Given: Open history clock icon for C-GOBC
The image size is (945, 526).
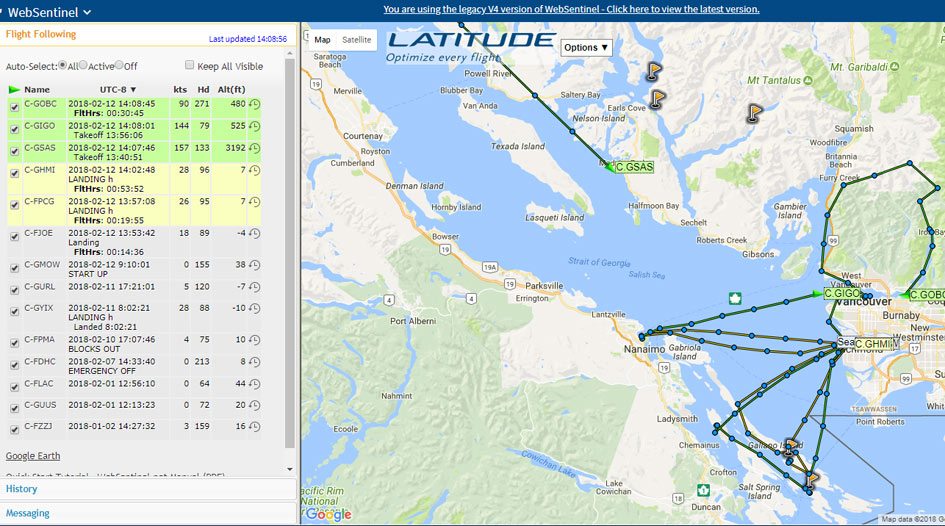Looking at the screenshot, I should (254, 104).
